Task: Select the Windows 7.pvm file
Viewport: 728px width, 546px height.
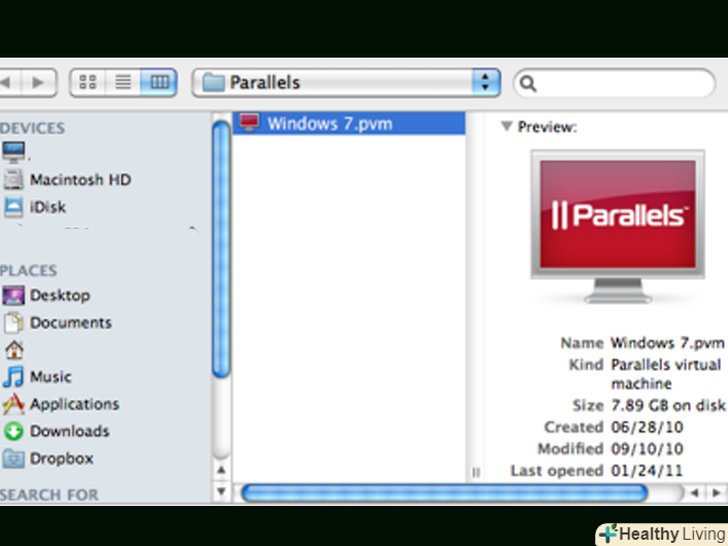Action: pyautogui.click(x=349, y=124)
